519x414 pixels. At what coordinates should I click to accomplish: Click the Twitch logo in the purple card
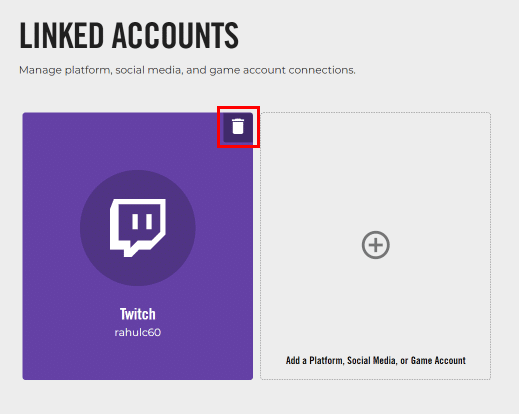(x=138, y=228)
